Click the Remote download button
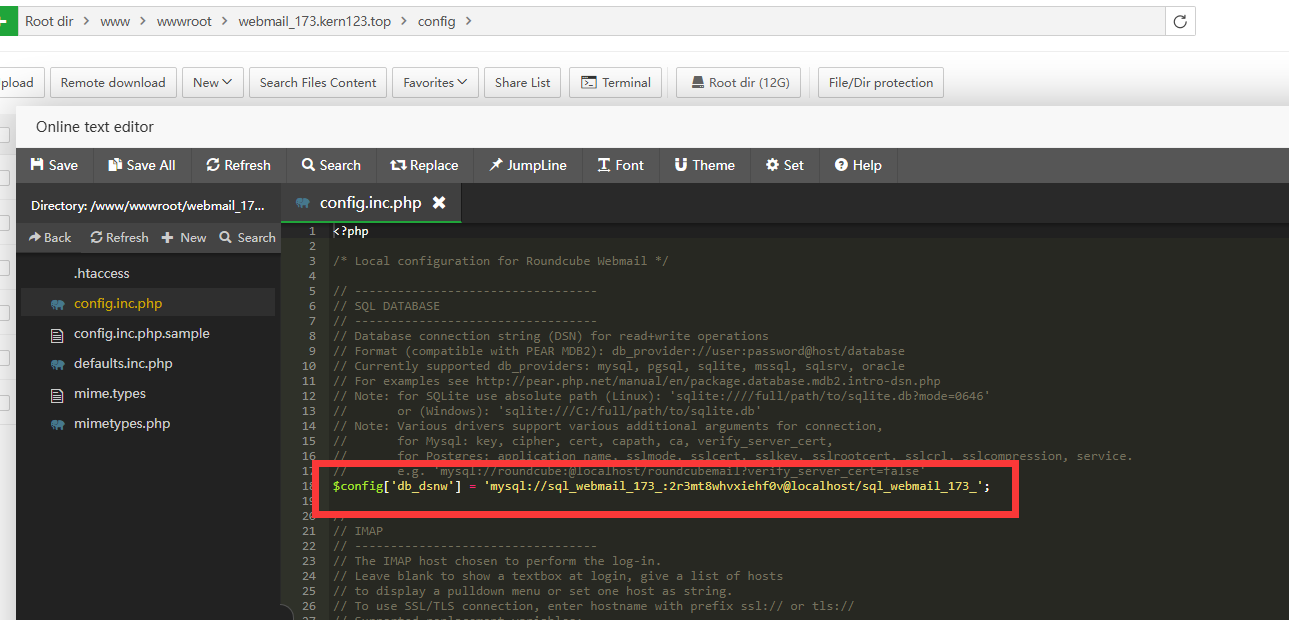 pos(113,83)
